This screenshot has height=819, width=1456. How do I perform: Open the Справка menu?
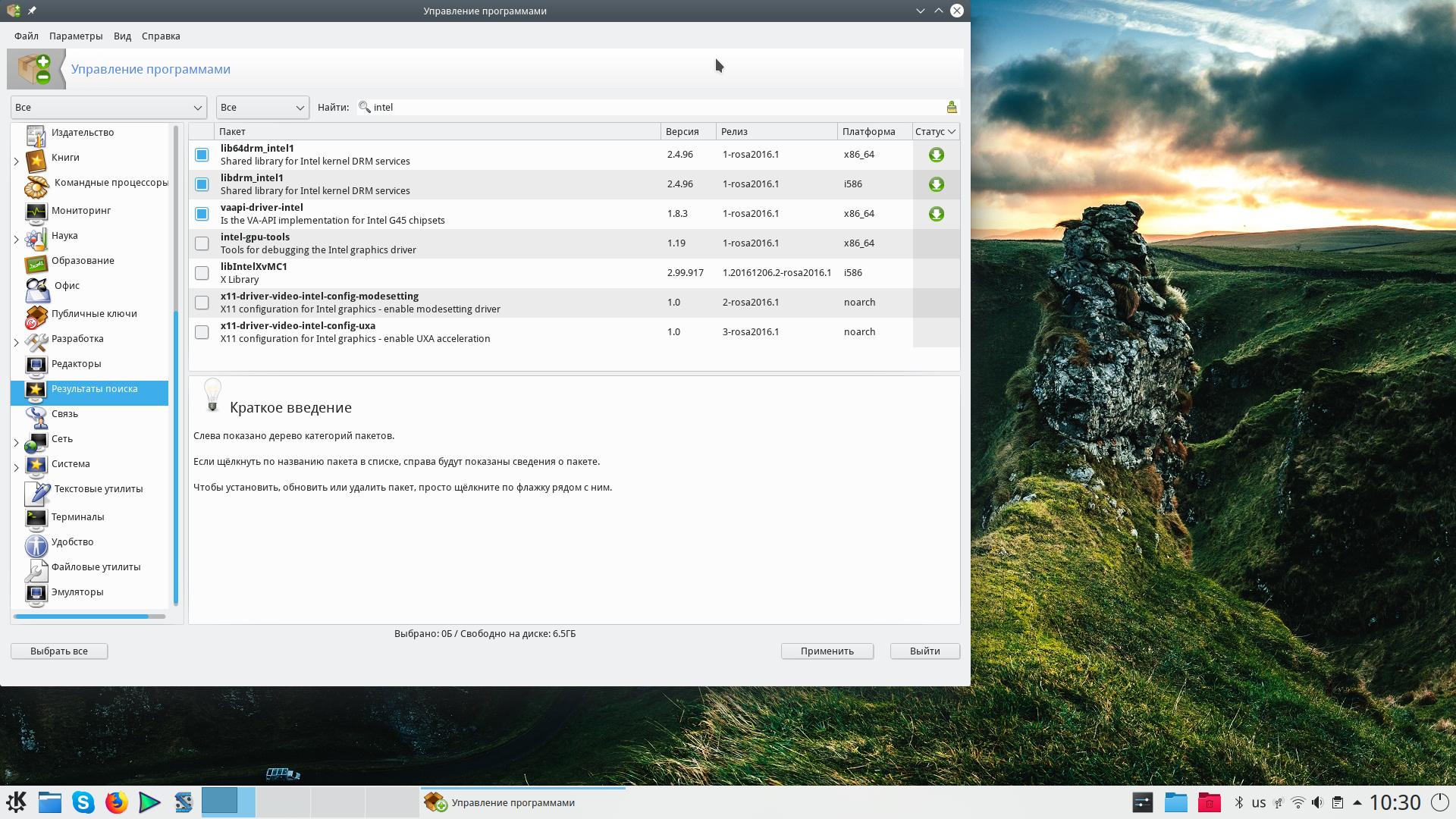pyautogui.click(x=160, y=36)
